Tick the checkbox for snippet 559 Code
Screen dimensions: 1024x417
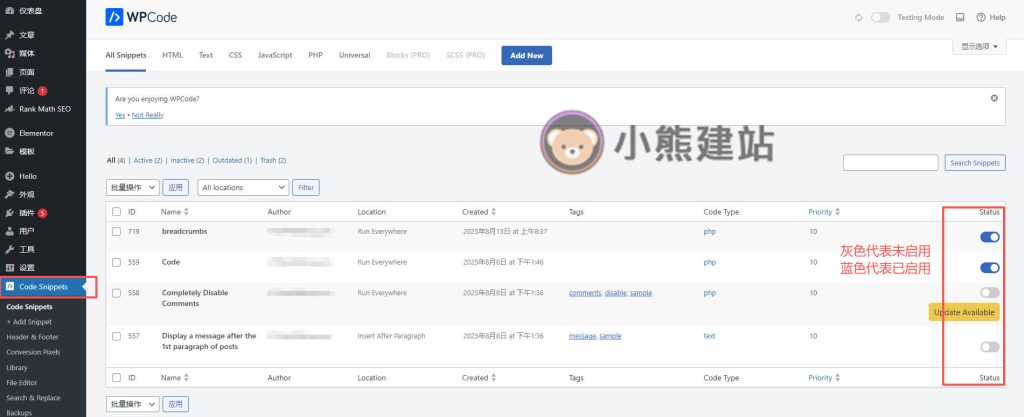coord(117,262)
